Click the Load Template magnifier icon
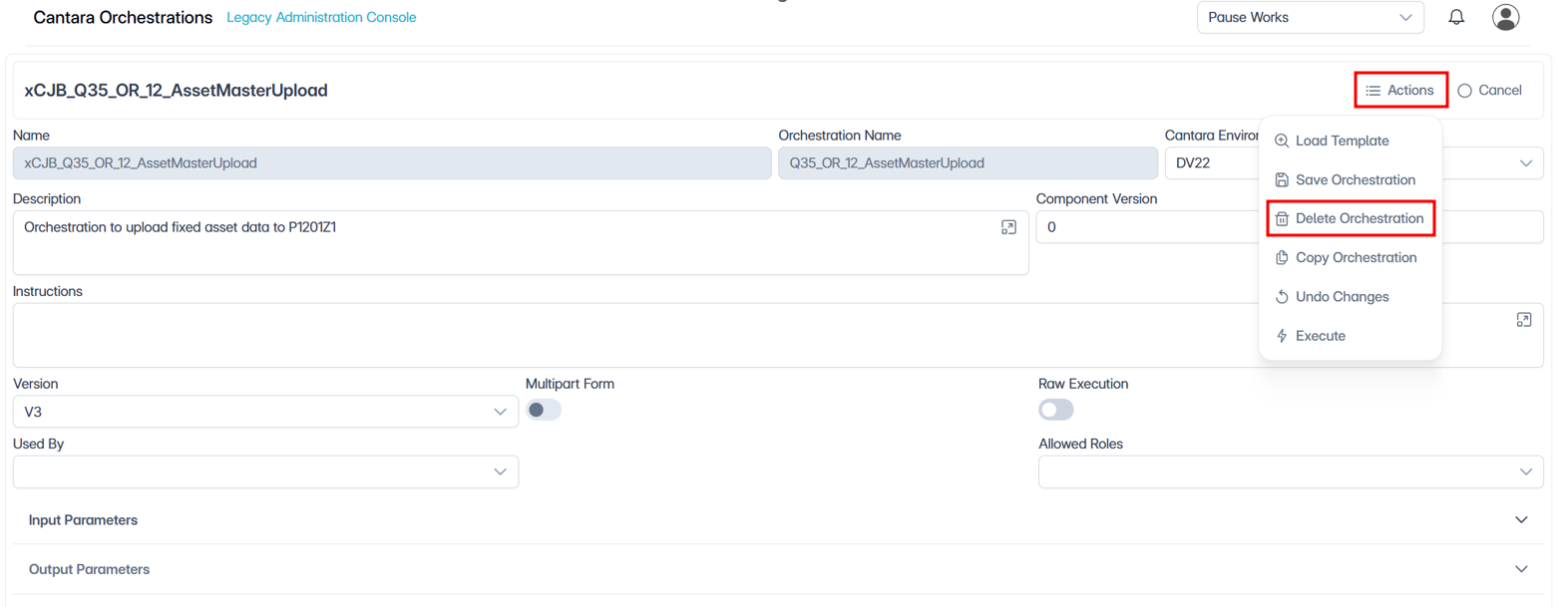 (1282, 141)
